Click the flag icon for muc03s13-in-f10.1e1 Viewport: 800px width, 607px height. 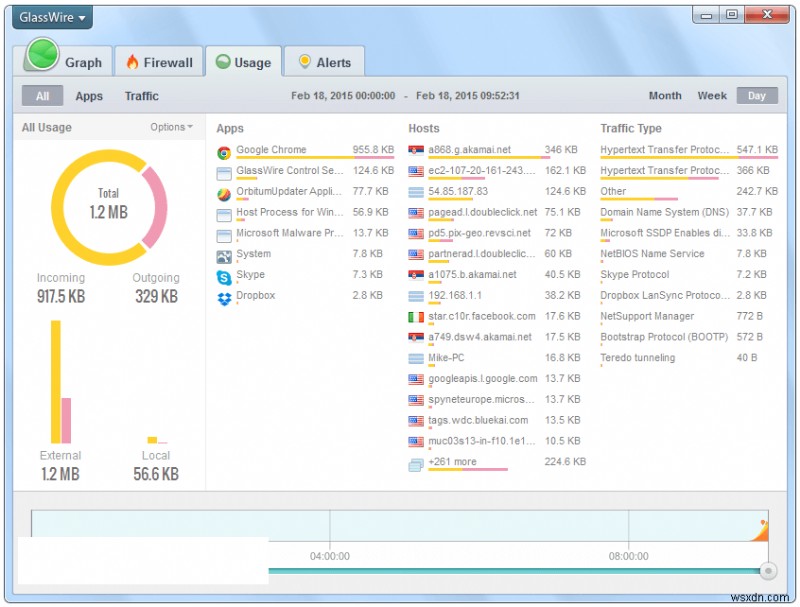pyautogui.click(x=416, y=441)
